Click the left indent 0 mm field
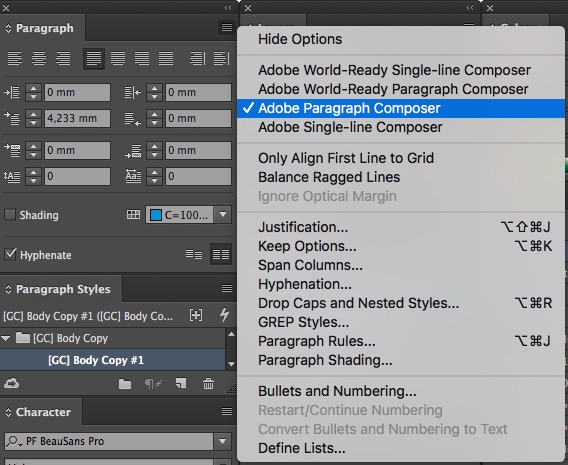 coord(77,92)
